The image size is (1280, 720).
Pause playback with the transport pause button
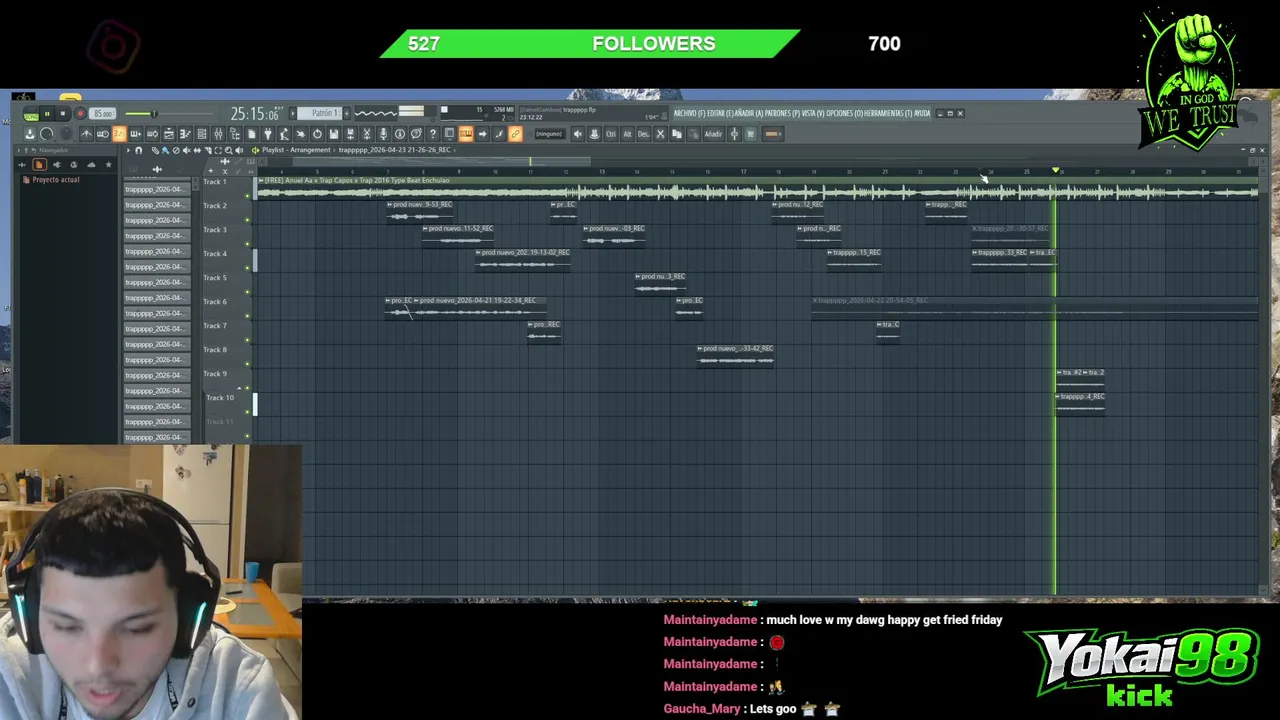(47, 114)
